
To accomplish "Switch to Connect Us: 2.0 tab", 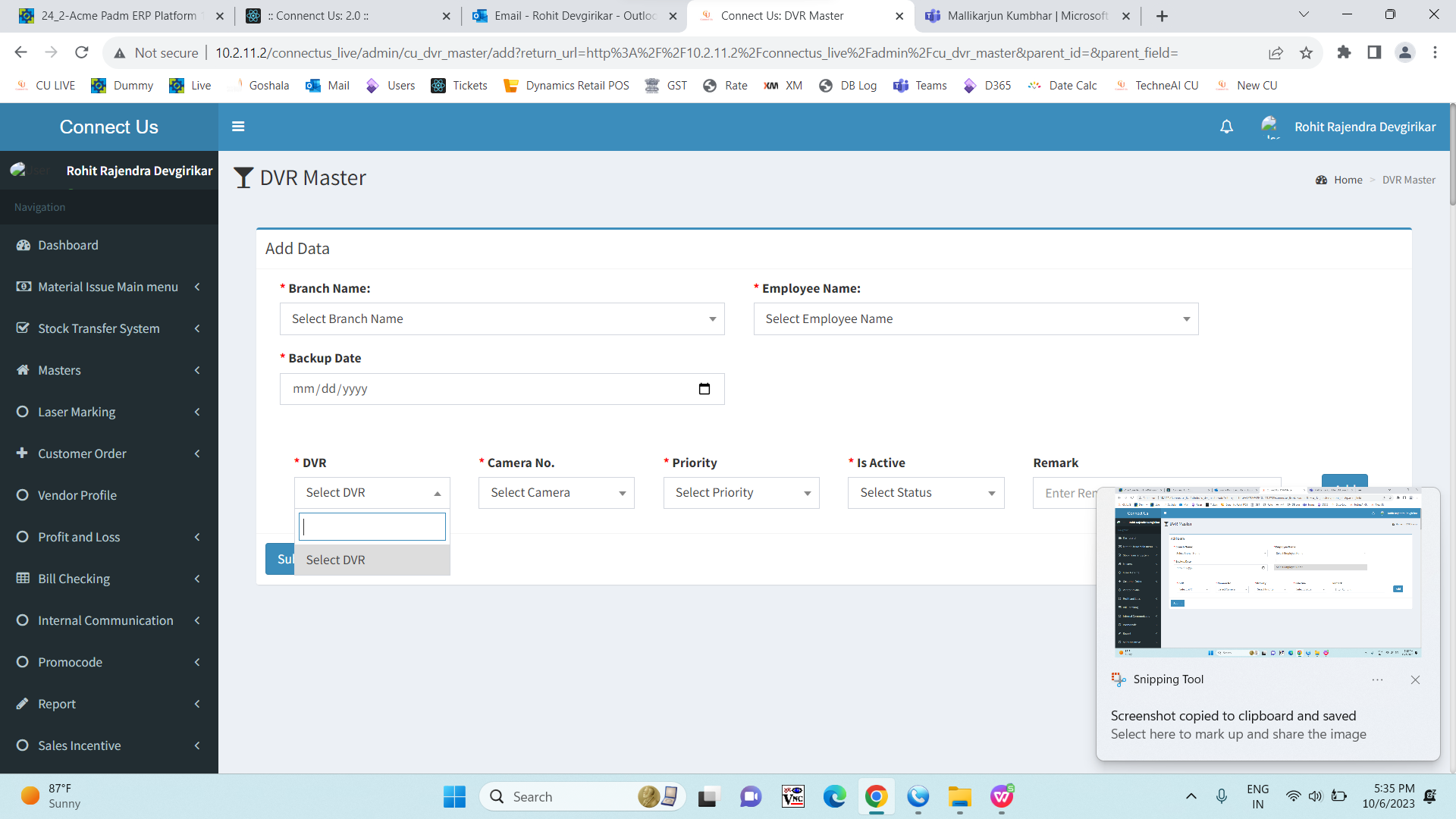I will (x=347, y=16).
